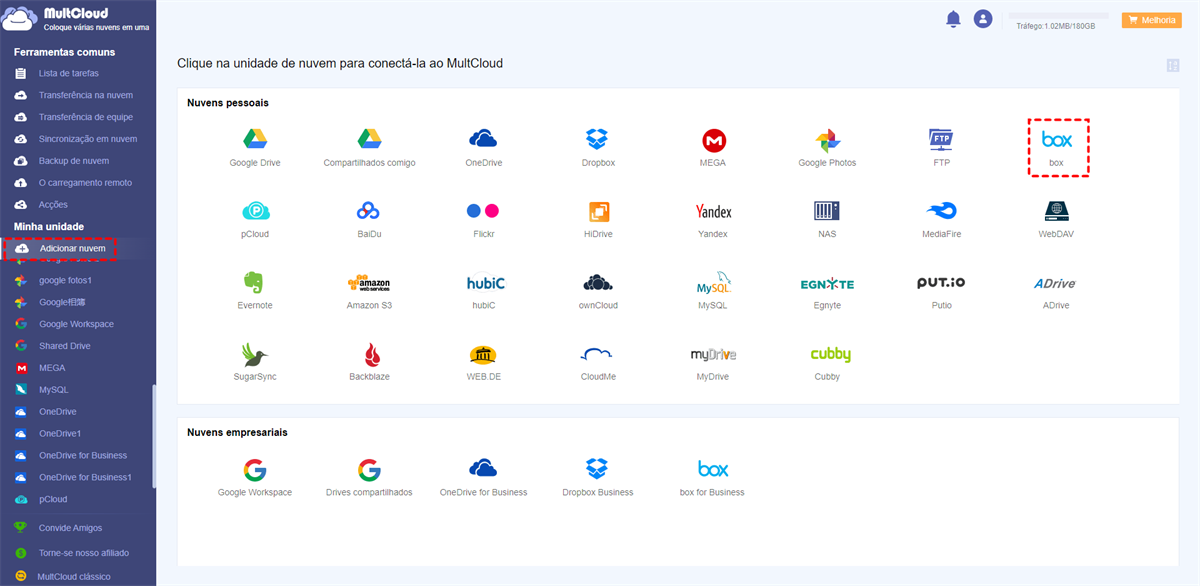Select the MySQL icon in cloud grid
This screenshot has width=1200, height=586.
(x=713, y=283)
